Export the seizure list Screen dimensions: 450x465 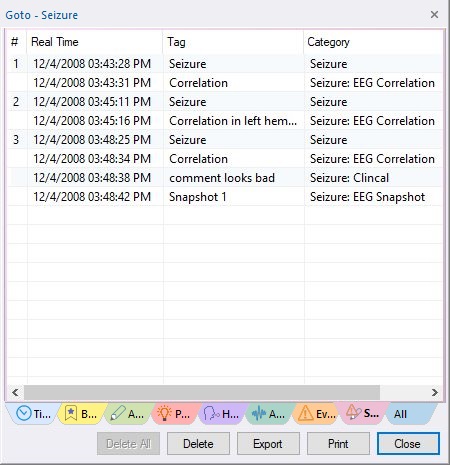coord(268,444)
